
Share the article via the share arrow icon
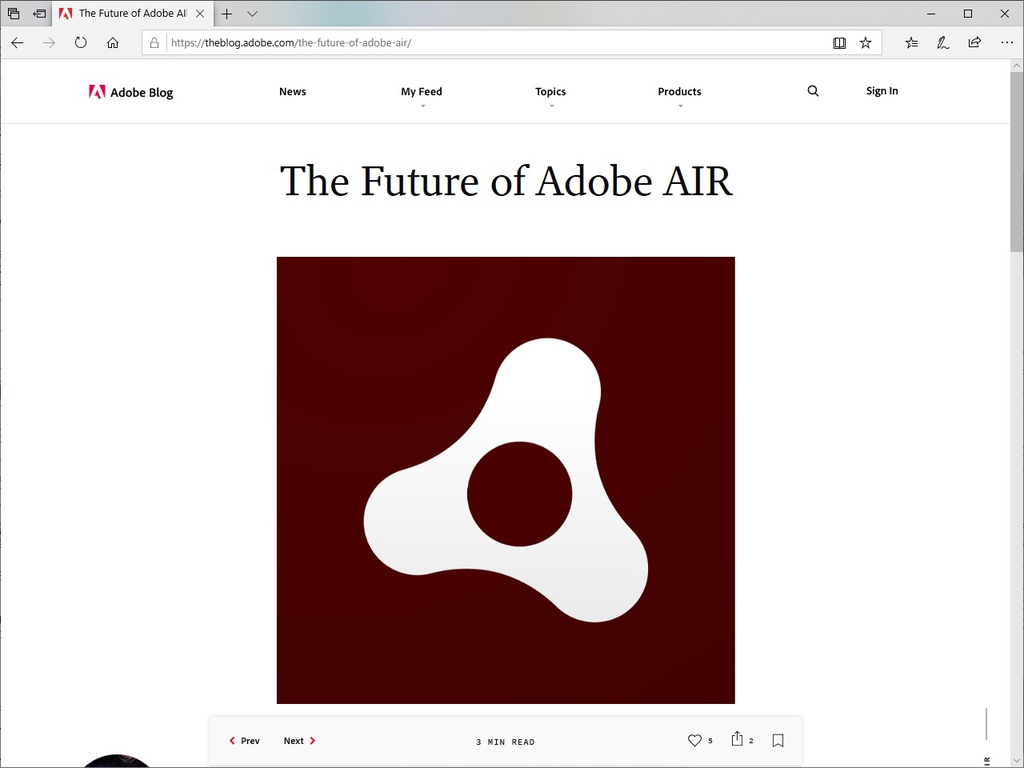click(x=738, y=739)
